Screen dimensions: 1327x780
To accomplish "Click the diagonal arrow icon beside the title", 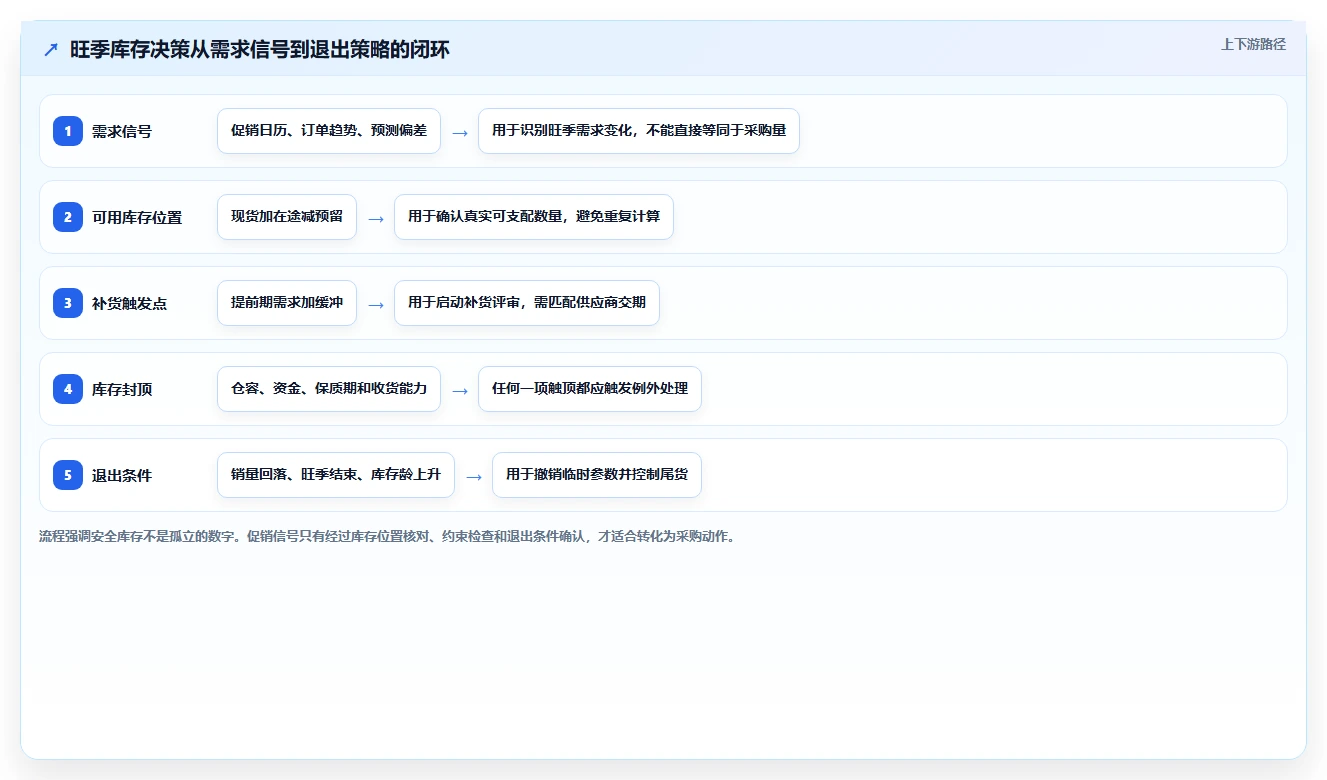I will [51, 50].
